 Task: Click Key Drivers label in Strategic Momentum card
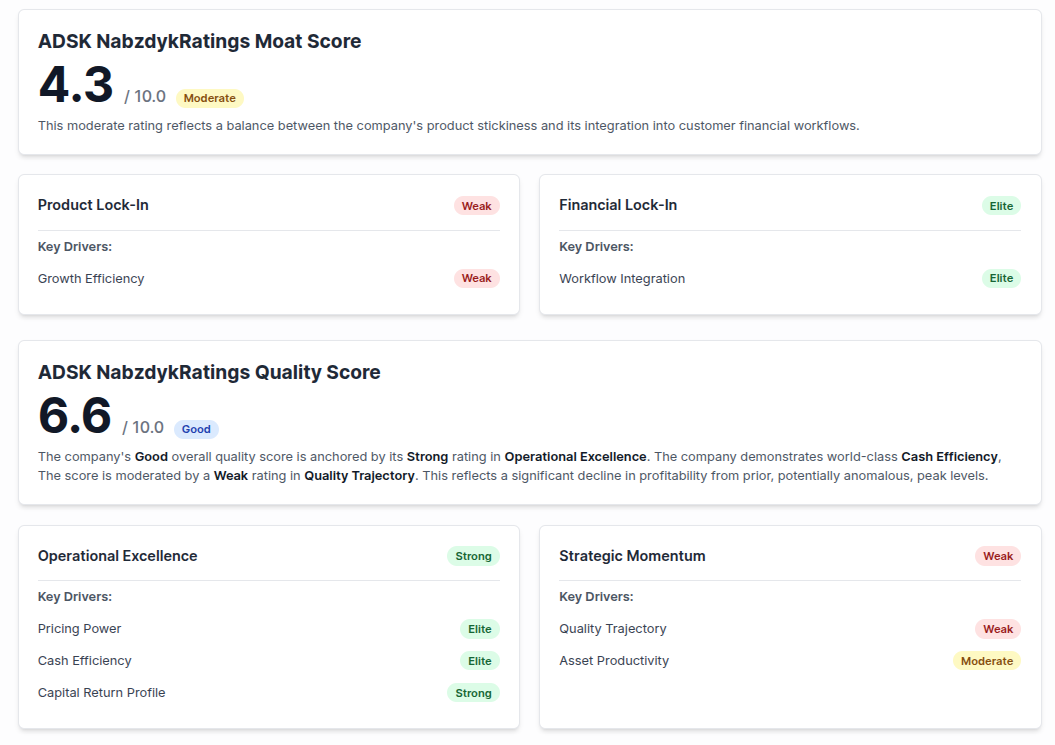pos(596,597)
